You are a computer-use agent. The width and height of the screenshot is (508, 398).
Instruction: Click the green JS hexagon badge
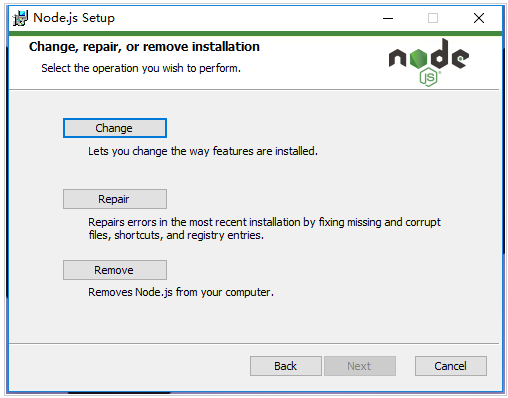(429, 77)
